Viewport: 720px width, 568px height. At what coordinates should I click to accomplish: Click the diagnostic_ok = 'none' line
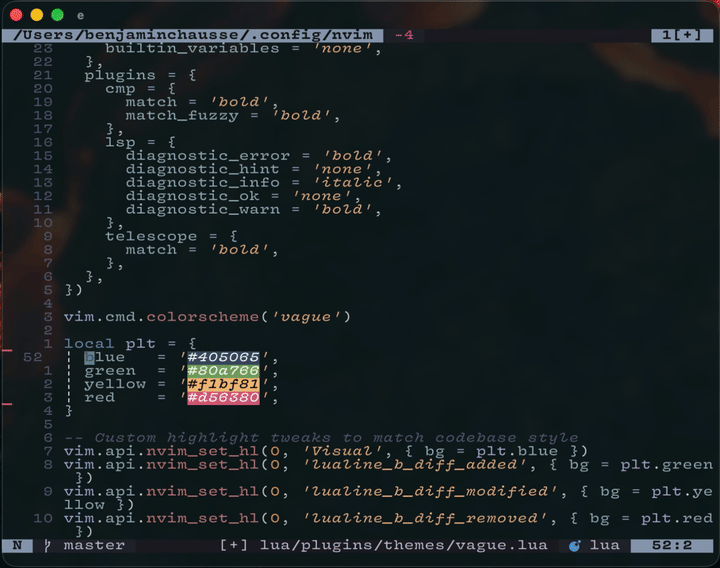[x=243, y=197]
